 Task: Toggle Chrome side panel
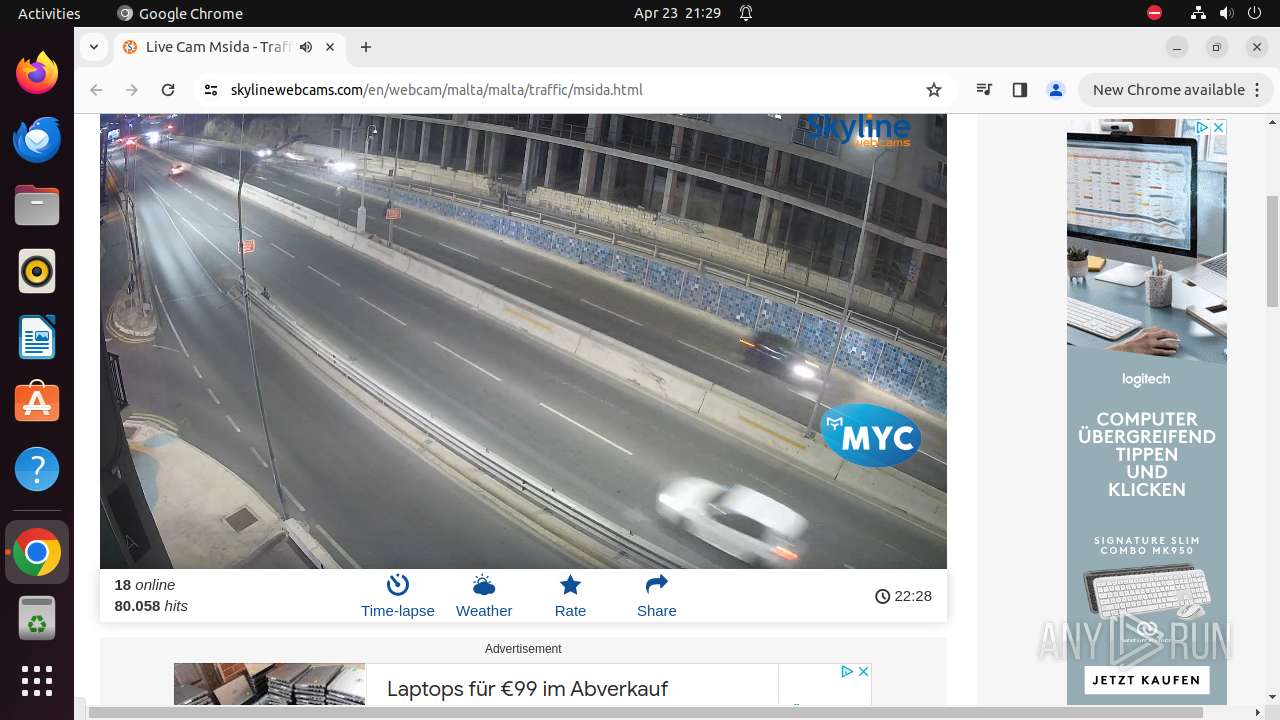(x=1020, y=90)
